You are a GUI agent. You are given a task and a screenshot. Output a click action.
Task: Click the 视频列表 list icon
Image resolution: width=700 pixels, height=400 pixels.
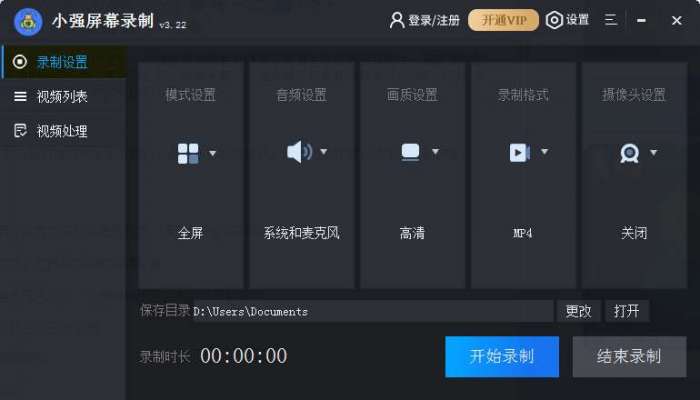20,96
